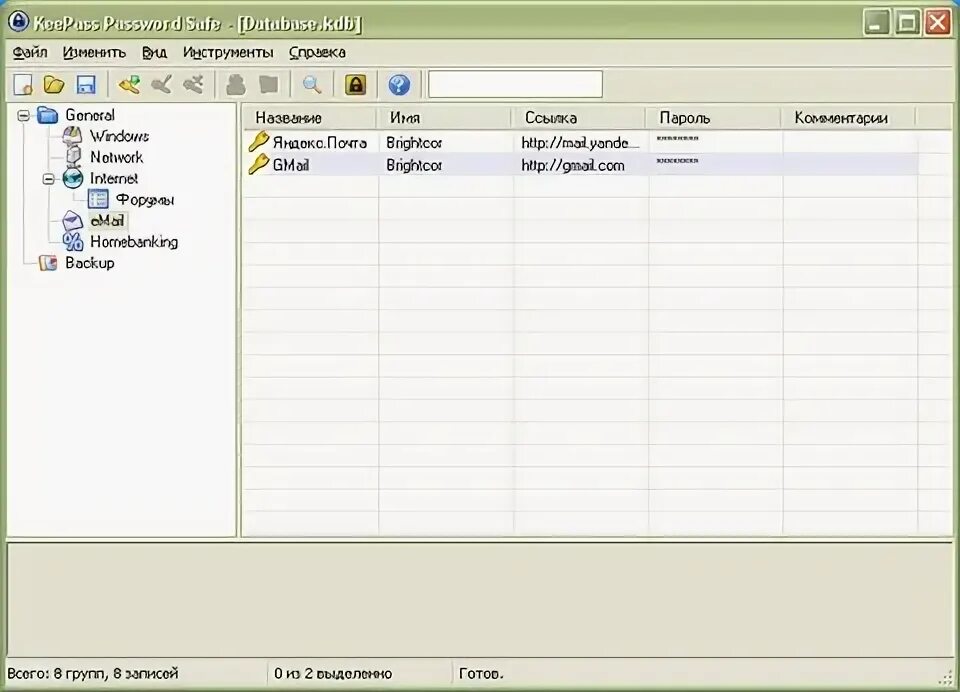Screen dimensions: 960x692
Task: Minimize the KeePass window
Action: tap(877, 23)
